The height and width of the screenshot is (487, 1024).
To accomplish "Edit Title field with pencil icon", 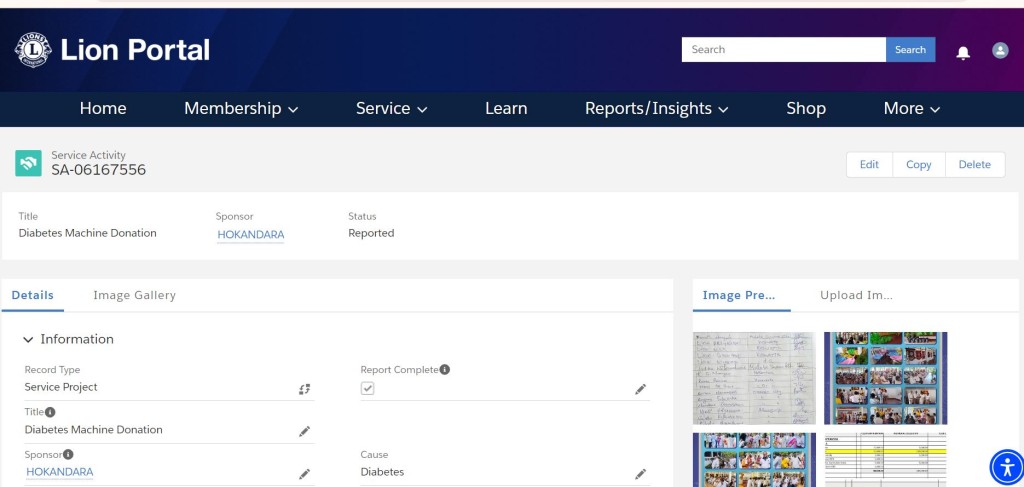I will tap(304, 431).
